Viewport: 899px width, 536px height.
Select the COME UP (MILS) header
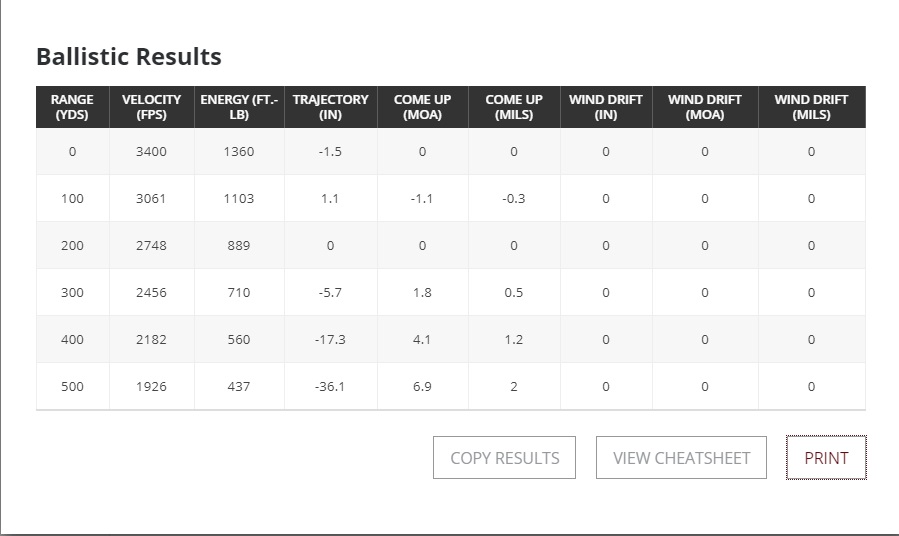pos(514,107)
